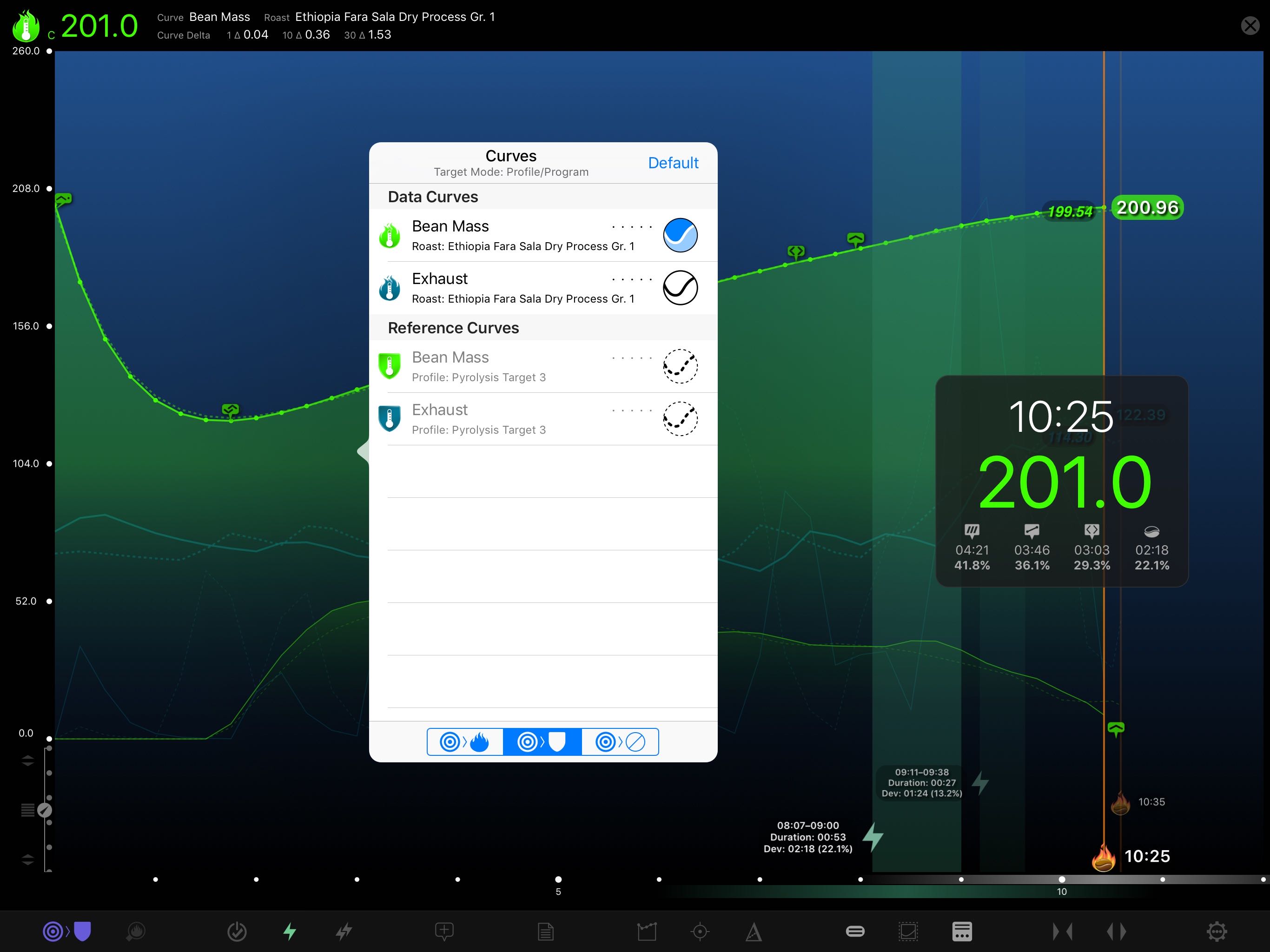
Task: Click the Default button in Curves popup
Action: [x=673, y=163]
